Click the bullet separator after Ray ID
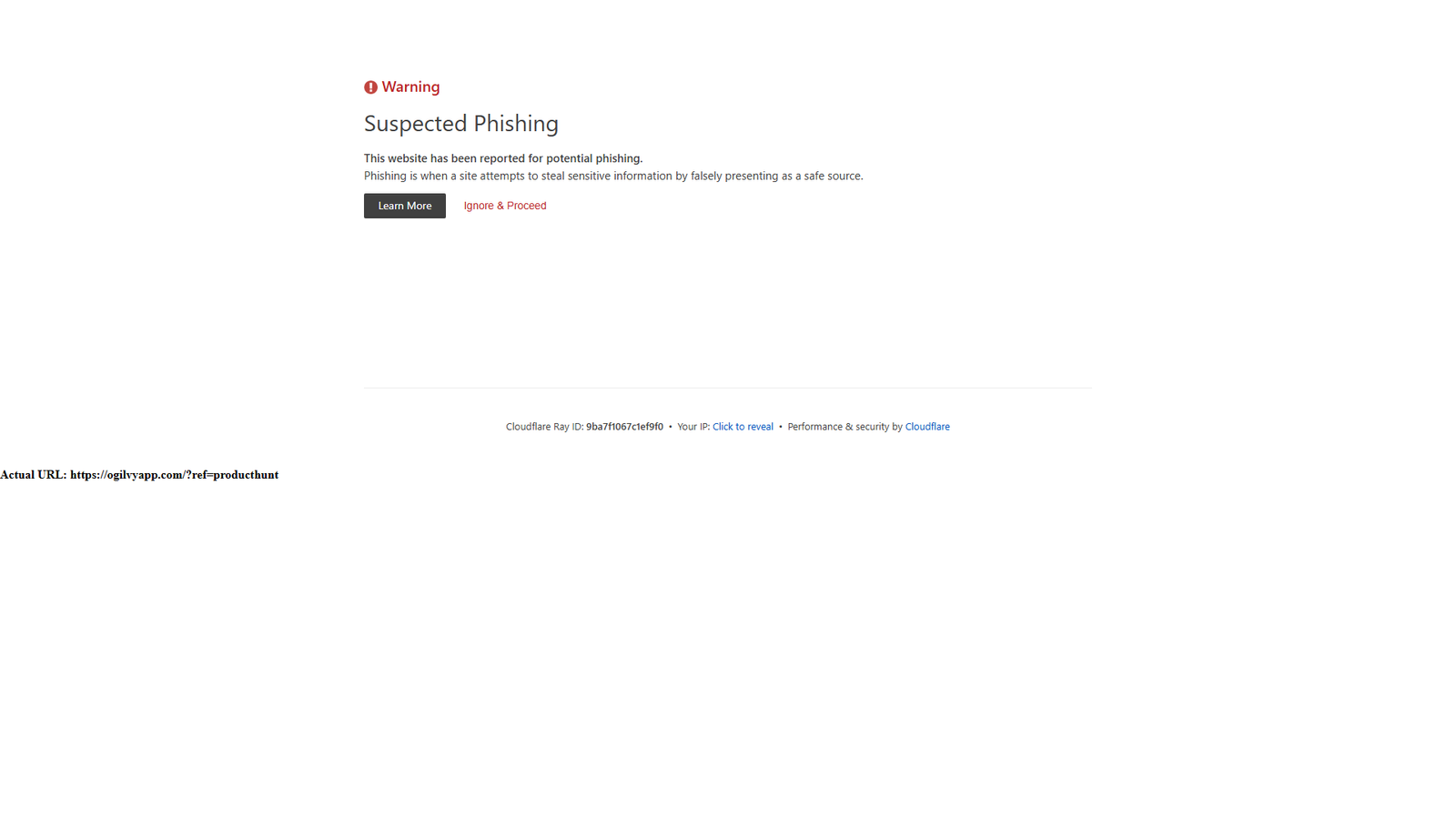The image size is (1456, 819). point(671,427)
